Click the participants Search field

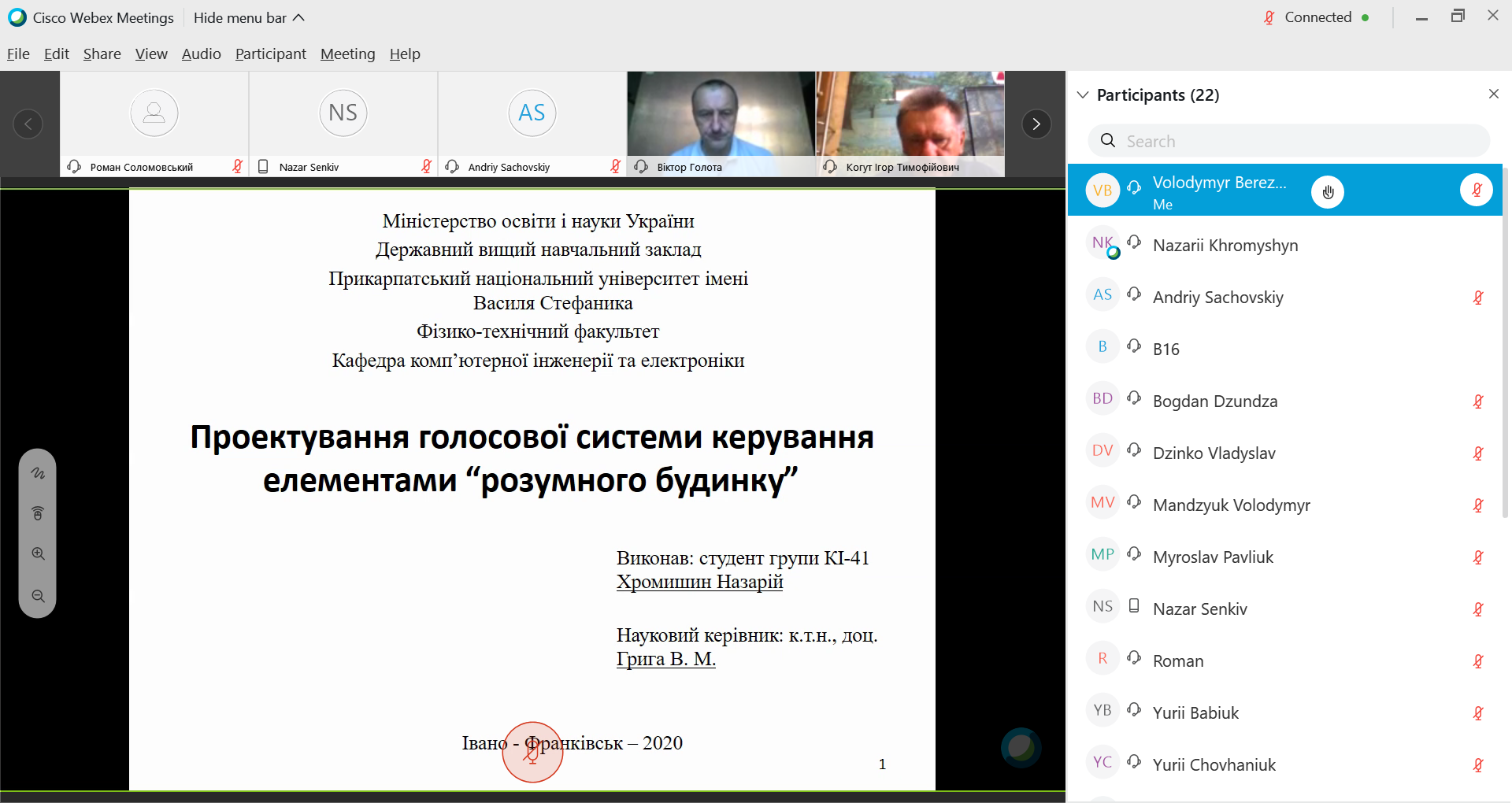(1289, 141)
